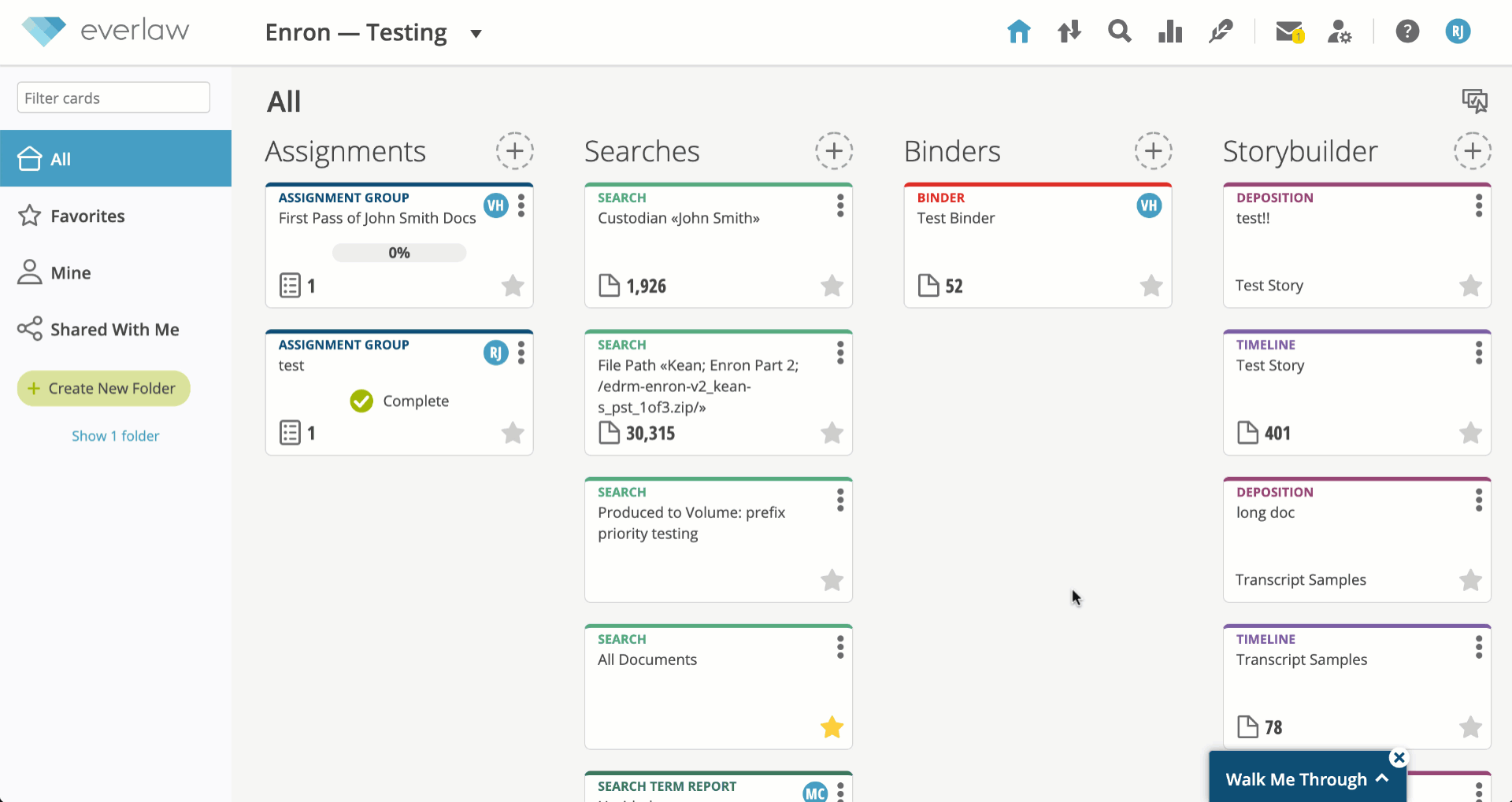Favorite the Test Binder card

1151,285
